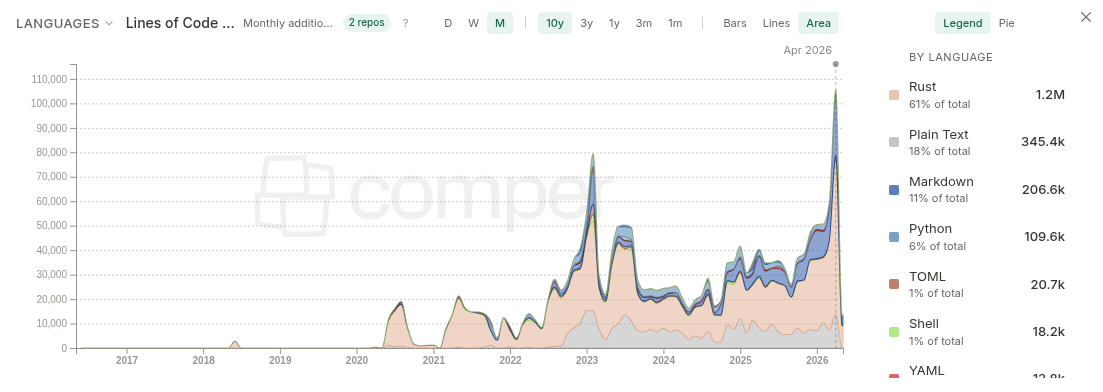Select the Rust legend label
The width and height of the screenshot is (1103, 392).
[x=922, y=87]
